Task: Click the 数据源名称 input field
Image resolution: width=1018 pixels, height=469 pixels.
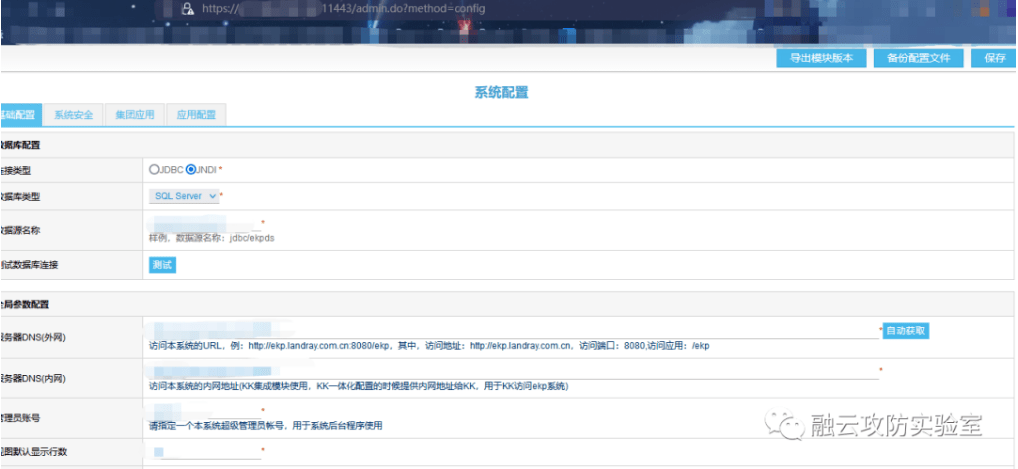Action: [205, 223]
